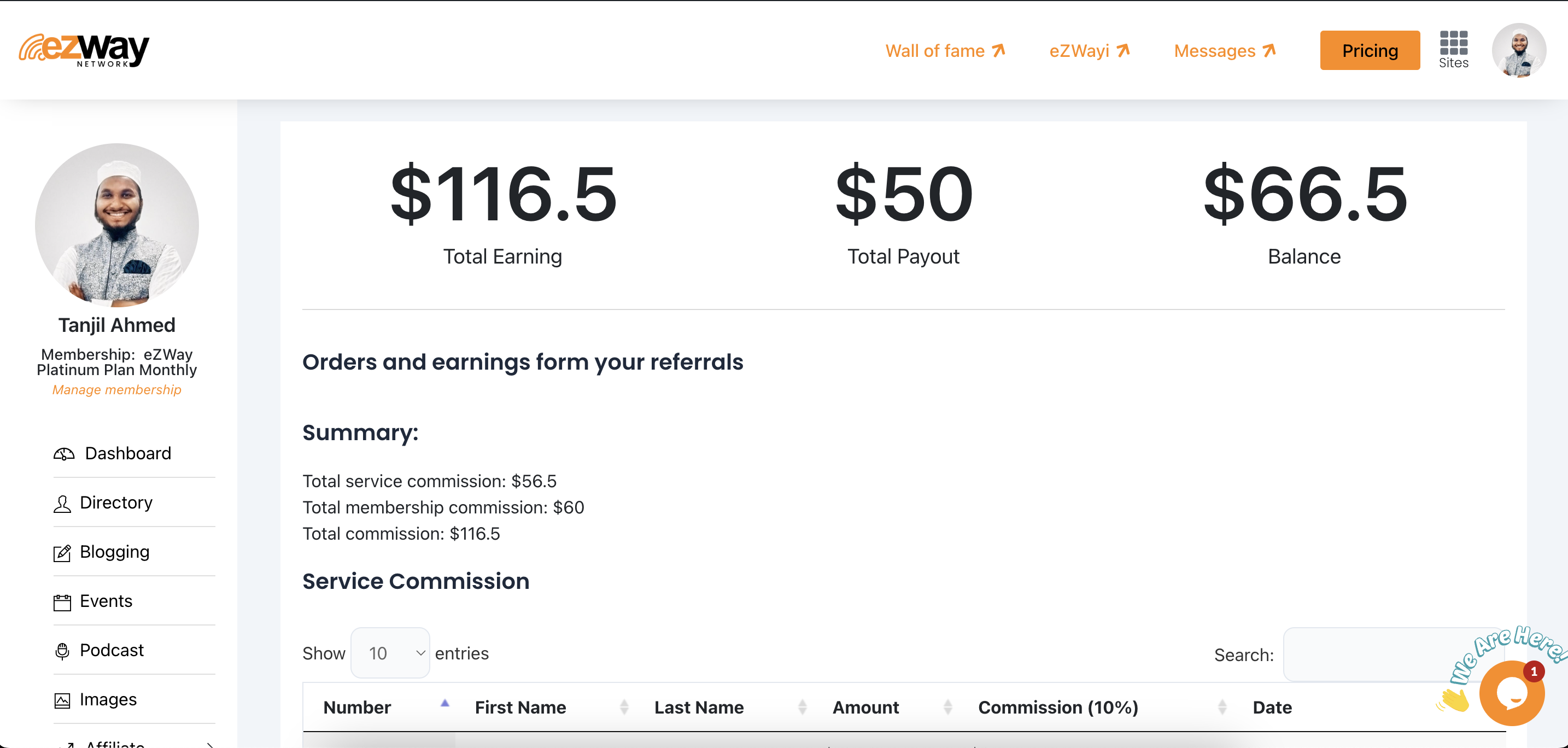Open Messages in top navigation

(1224, 50)
